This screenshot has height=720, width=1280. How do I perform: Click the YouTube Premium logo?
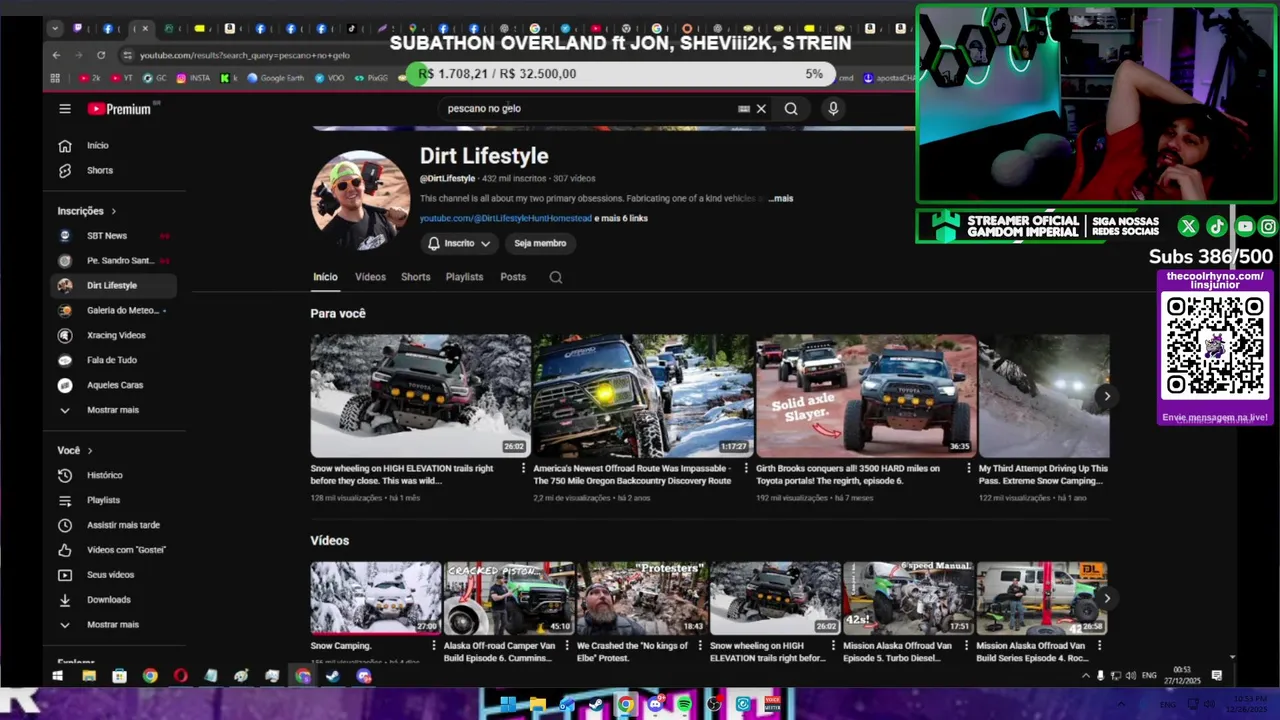tap(119, 109)
